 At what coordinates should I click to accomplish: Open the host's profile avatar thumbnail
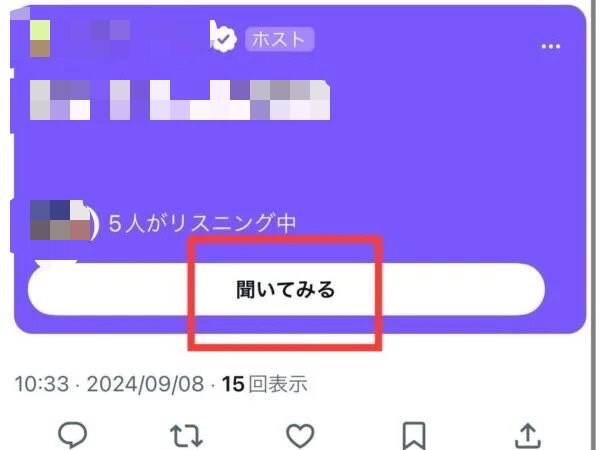[40, 39]
